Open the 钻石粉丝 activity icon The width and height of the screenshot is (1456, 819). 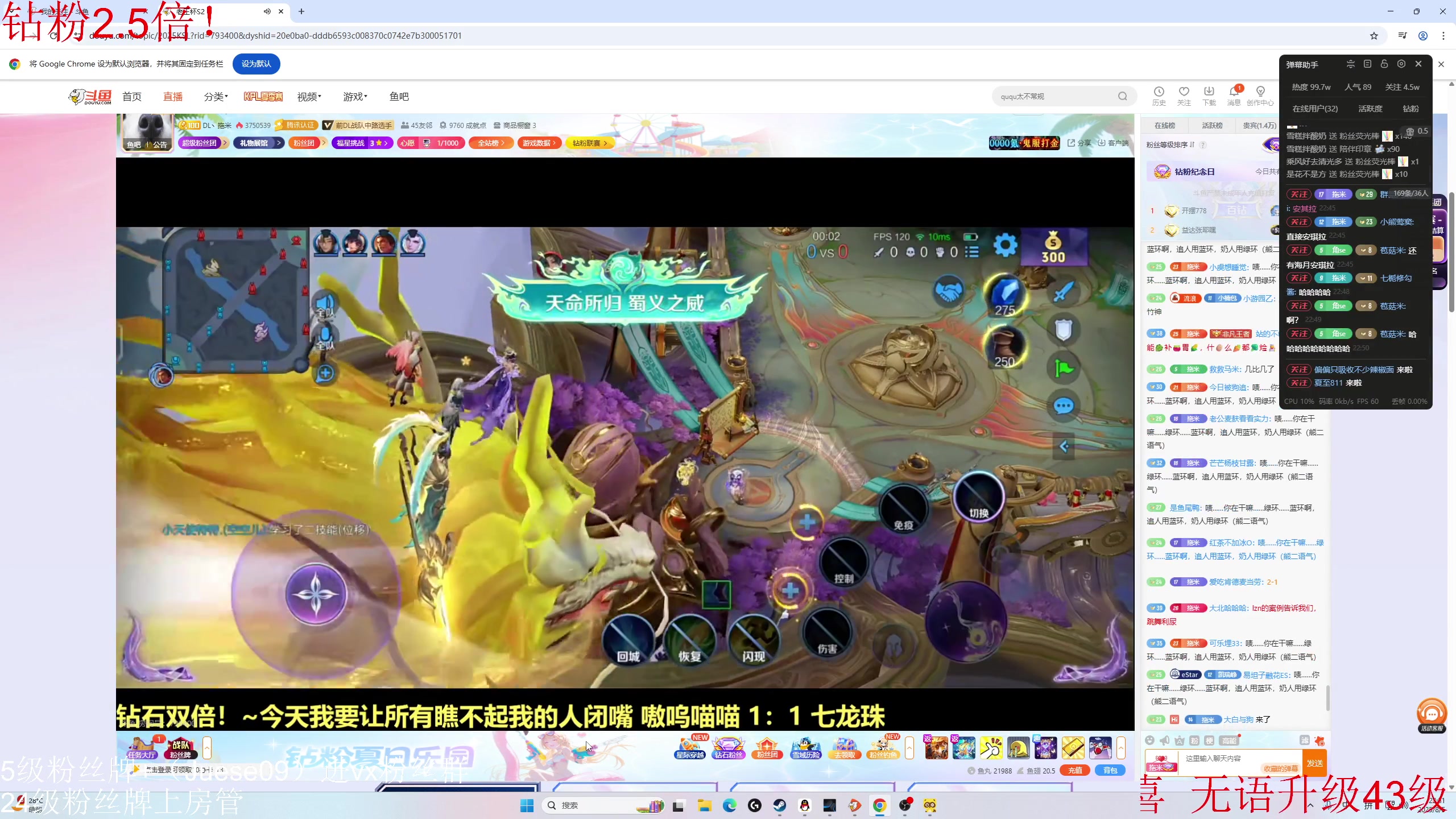pos(729,747)
